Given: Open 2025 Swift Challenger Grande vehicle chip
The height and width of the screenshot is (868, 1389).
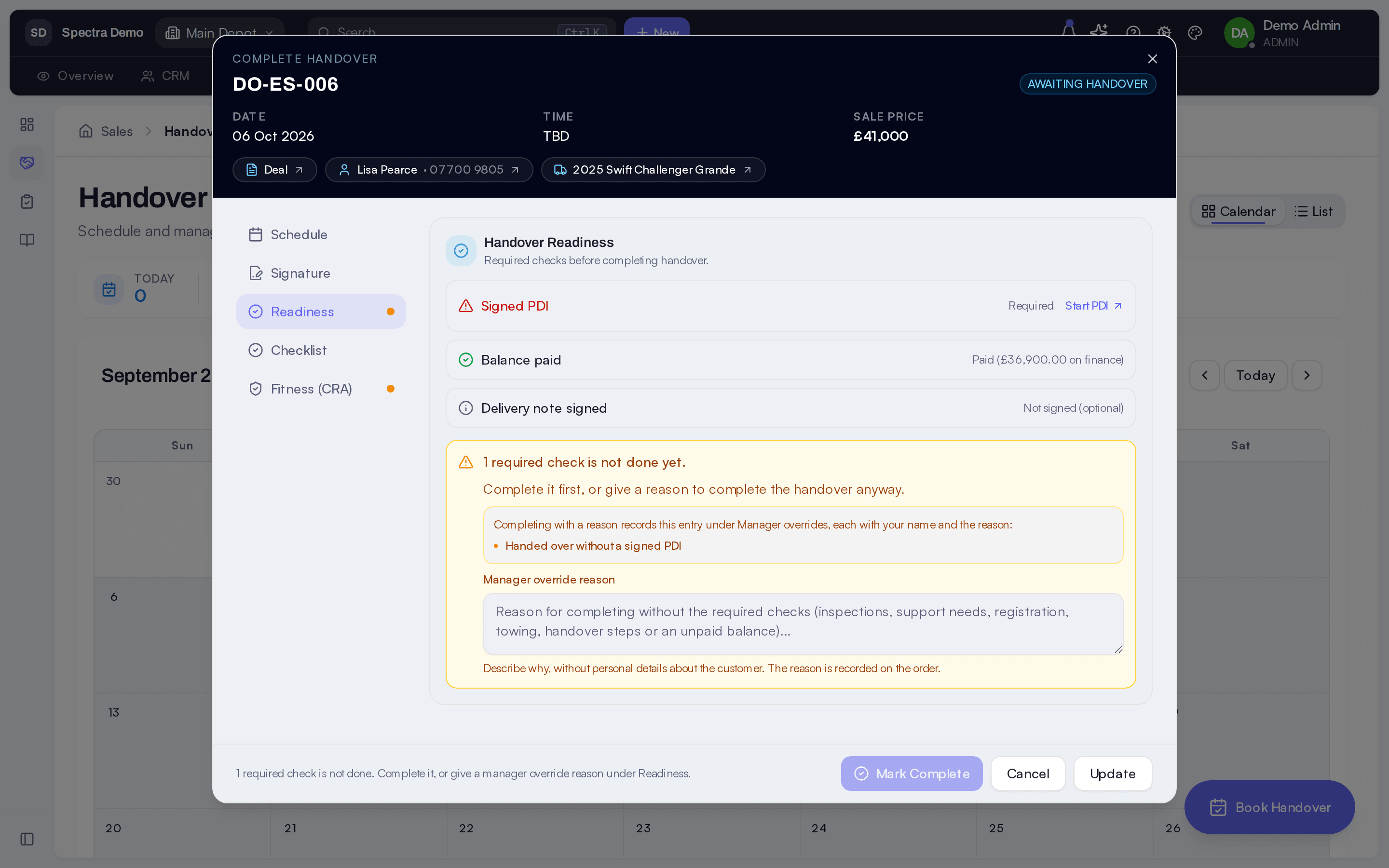Looking at the screenshot, I should pyautogui.click(x=653, y=169).
